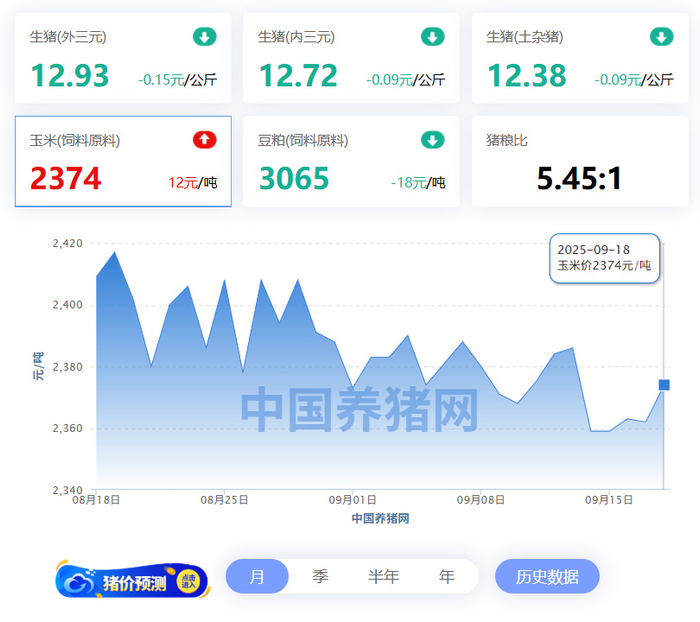The width and height of the screenshot is (700, 622).
Task: Open the 猪价预测 banner
Action: click(132, 580)
